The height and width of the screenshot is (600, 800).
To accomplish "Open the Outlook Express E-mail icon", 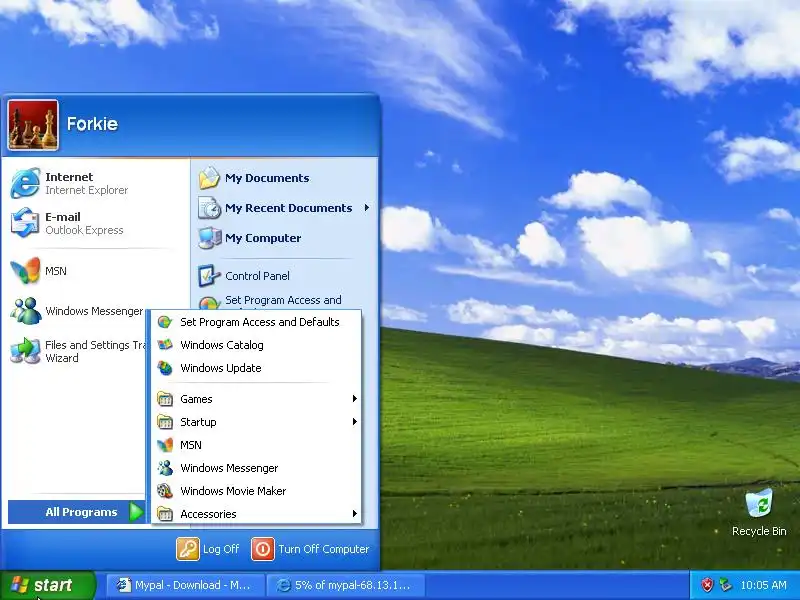I will (x=25, y=222).
